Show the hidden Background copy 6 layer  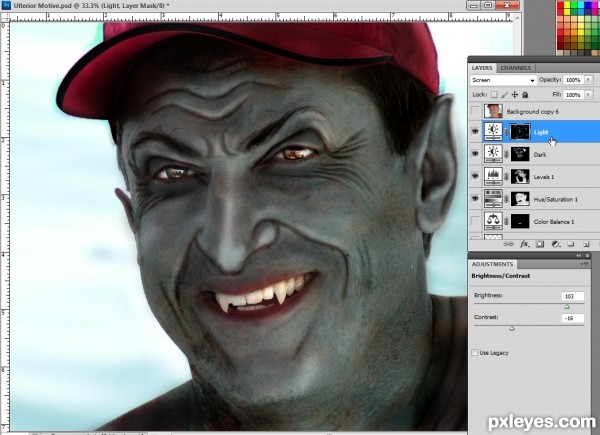[475, 111]
